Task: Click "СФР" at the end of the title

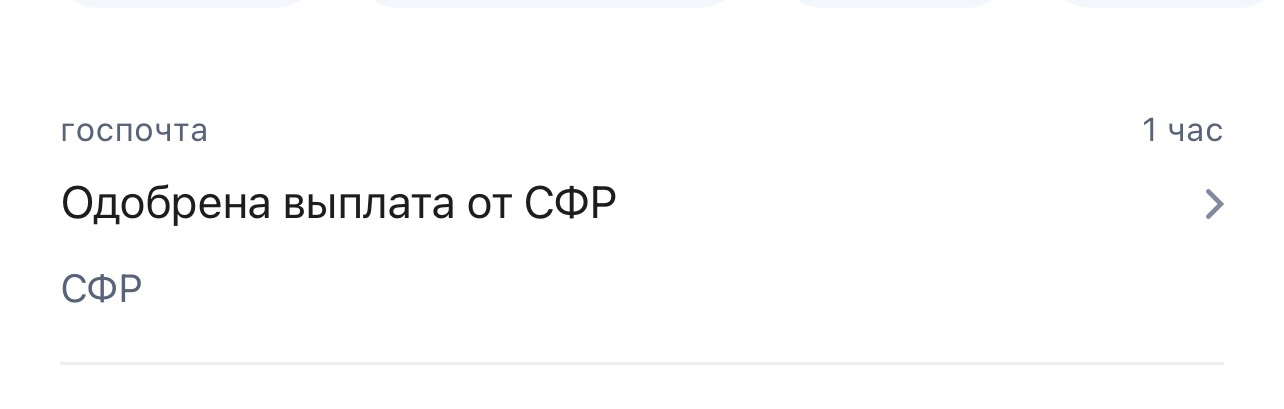Action: tap(570, 204)
